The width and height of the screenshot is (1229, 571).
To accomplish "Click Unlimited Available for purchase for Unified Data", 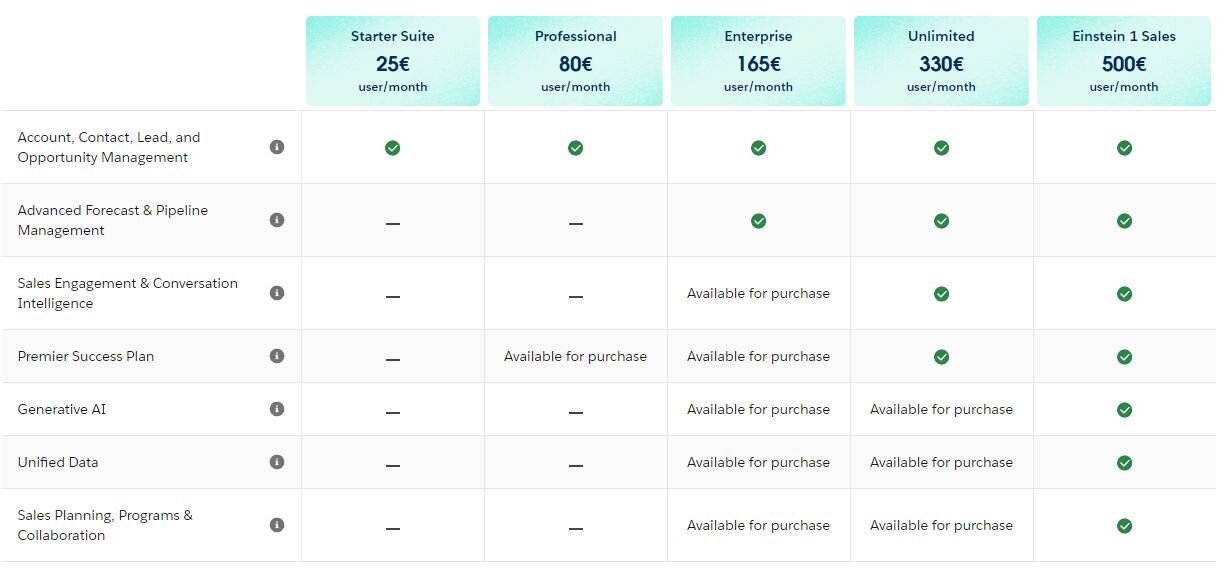I will coord(942,462).
